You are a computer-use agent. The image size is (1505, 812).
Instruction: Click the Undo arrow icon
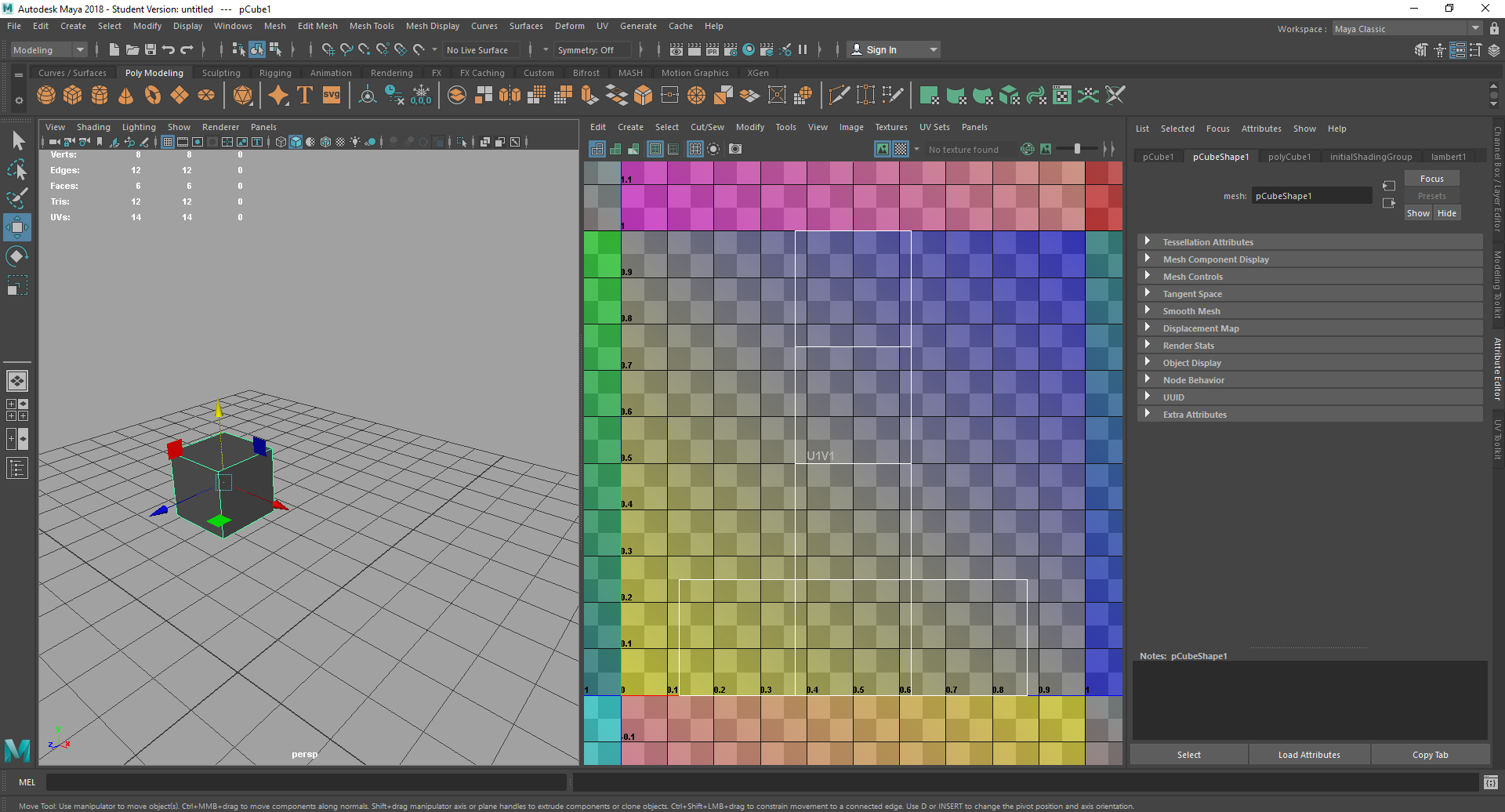(169, 50)
